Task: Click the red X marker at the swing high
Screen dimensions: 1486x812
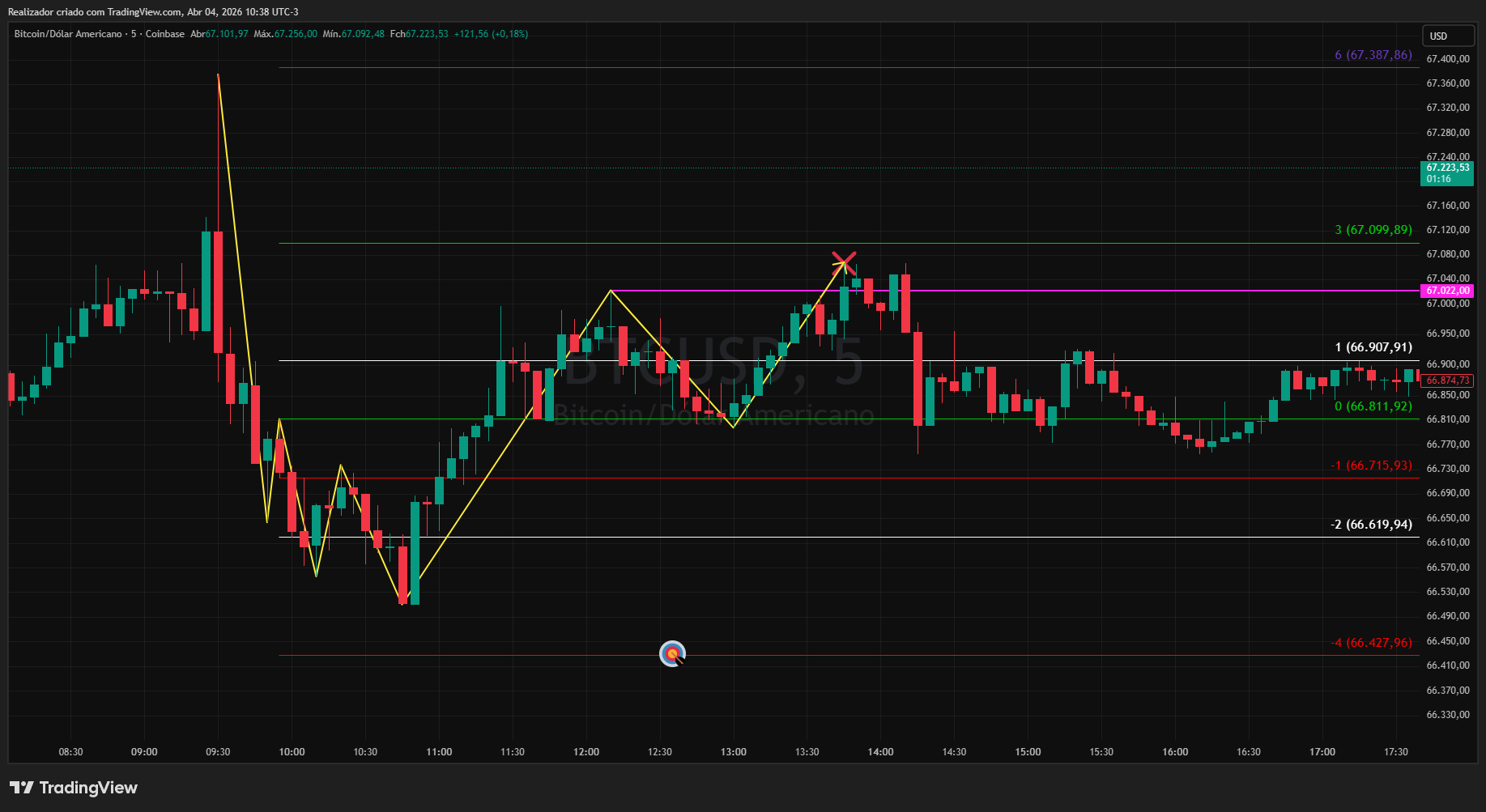Action: coord(844,262)
